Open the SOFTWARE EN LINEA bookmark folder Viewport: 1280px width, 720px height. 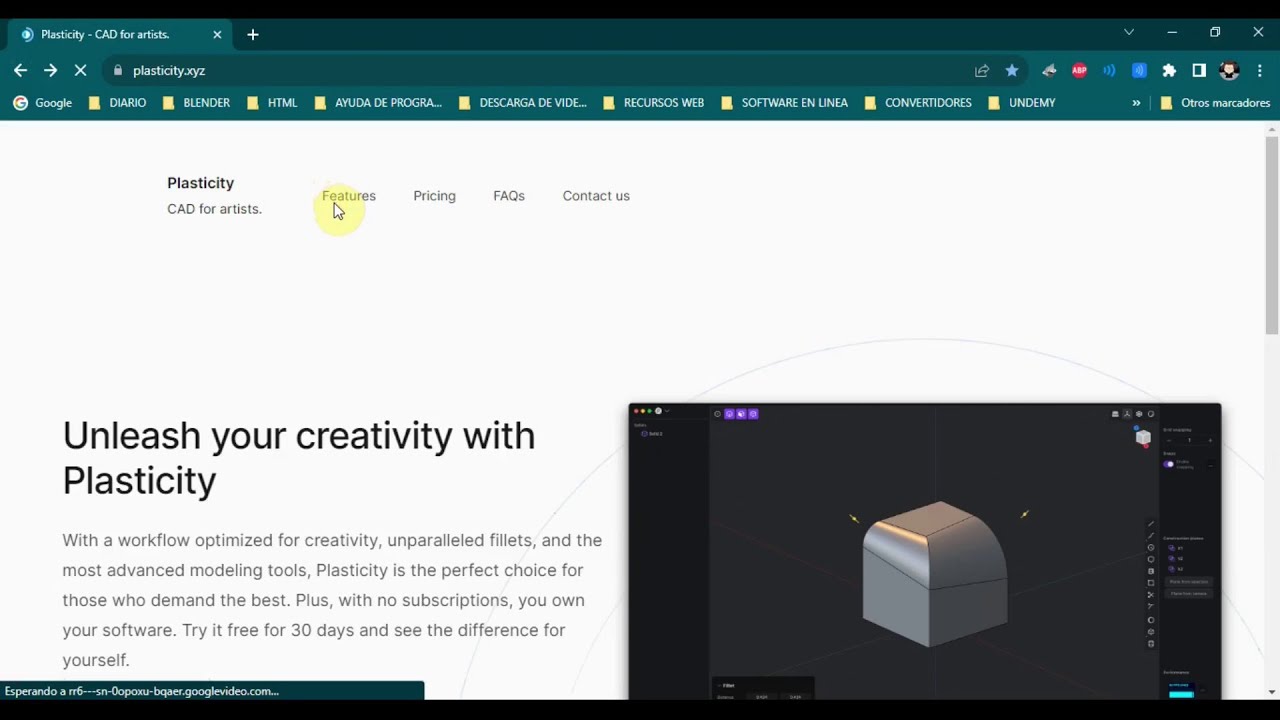click(783, 102)
